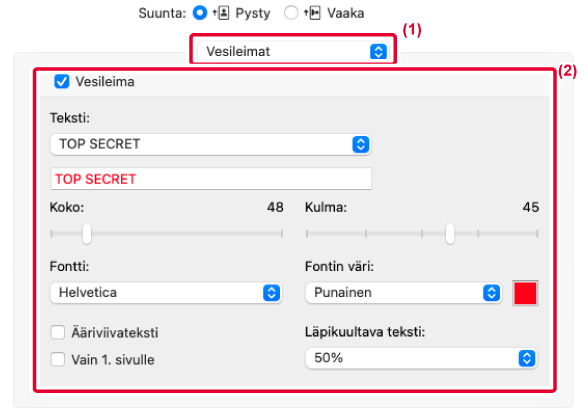Select the Pysty orientation radio button

pos(200,13)
